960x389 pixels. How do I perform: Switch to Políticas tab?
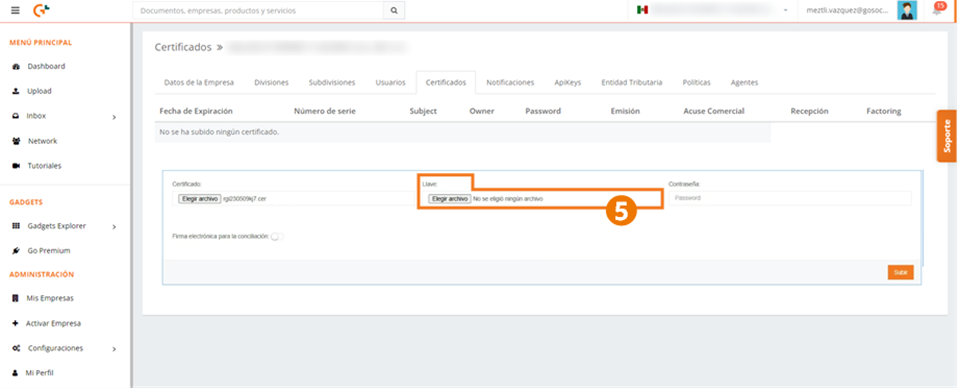tap(696, 83)
